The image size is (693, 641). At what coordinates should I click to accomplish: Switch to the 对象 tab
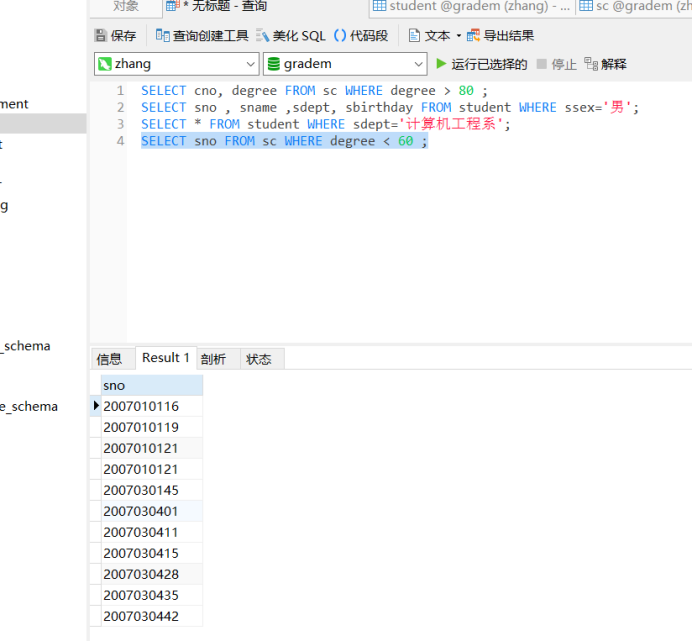click(x=126, y=6)
